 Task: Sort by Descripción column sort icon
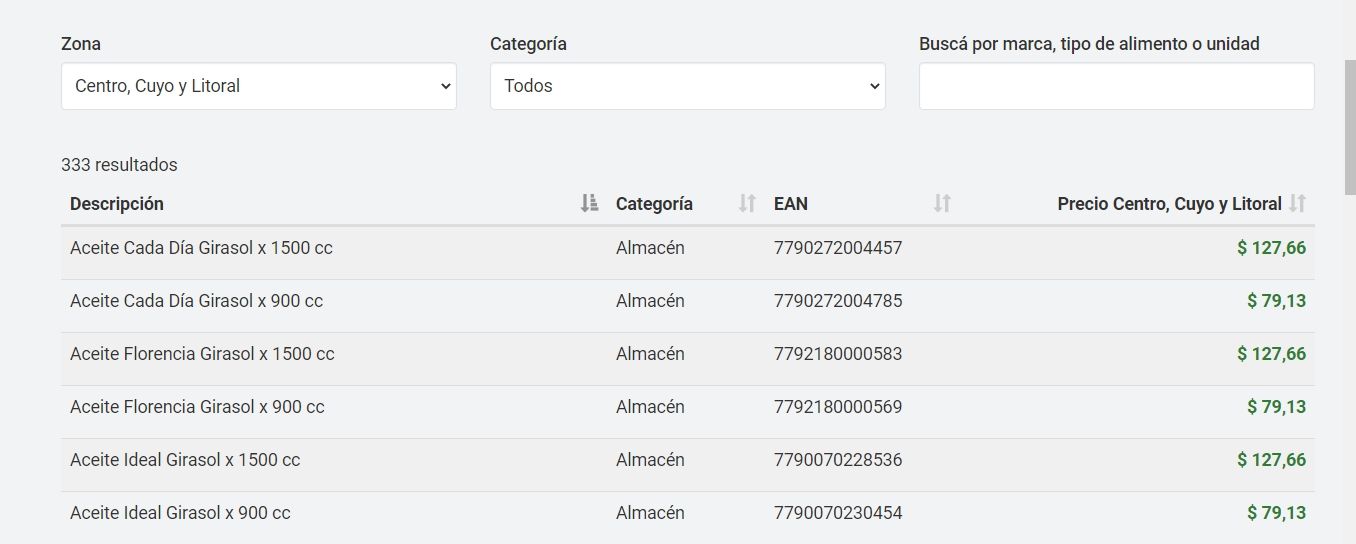589,204
